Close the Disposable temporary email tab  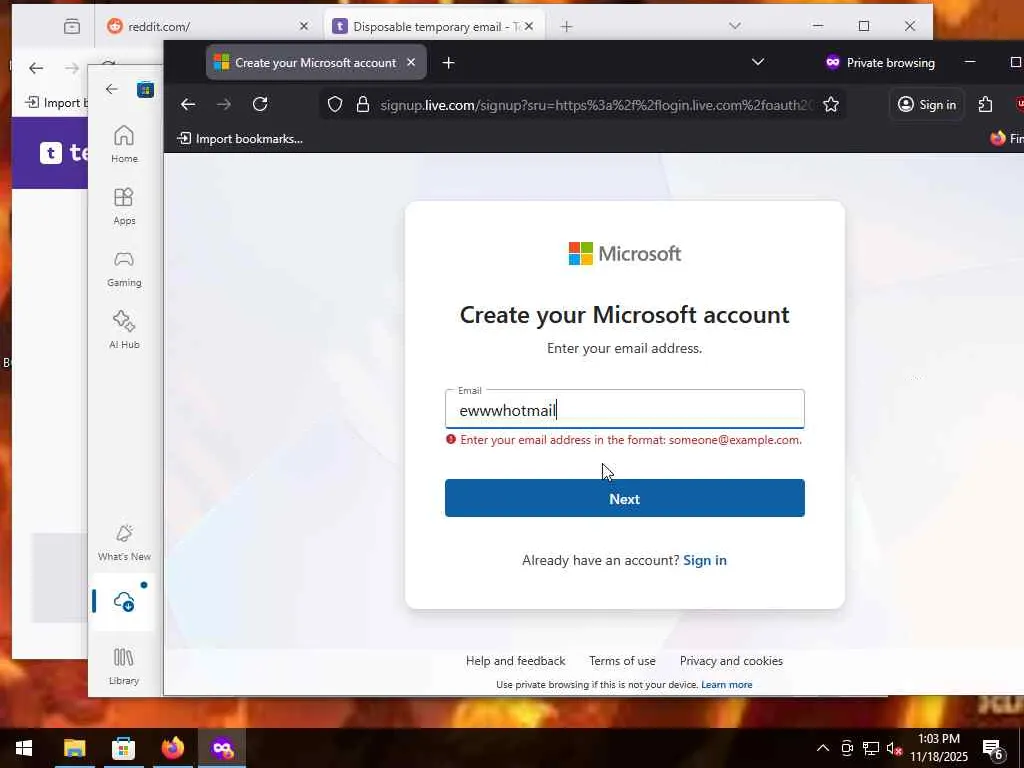[x=529, y=26]
